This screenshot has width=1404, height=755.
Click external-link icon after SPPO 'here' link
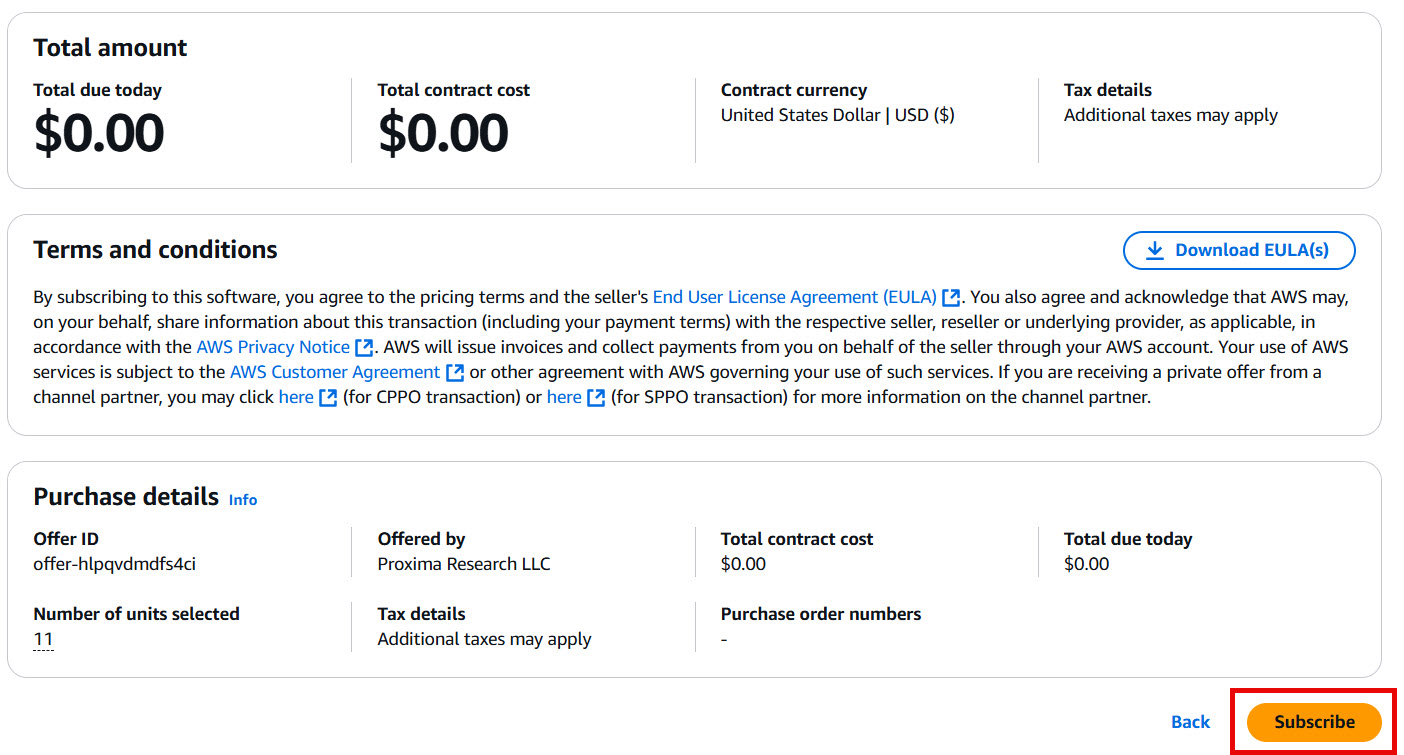[596, 398]
